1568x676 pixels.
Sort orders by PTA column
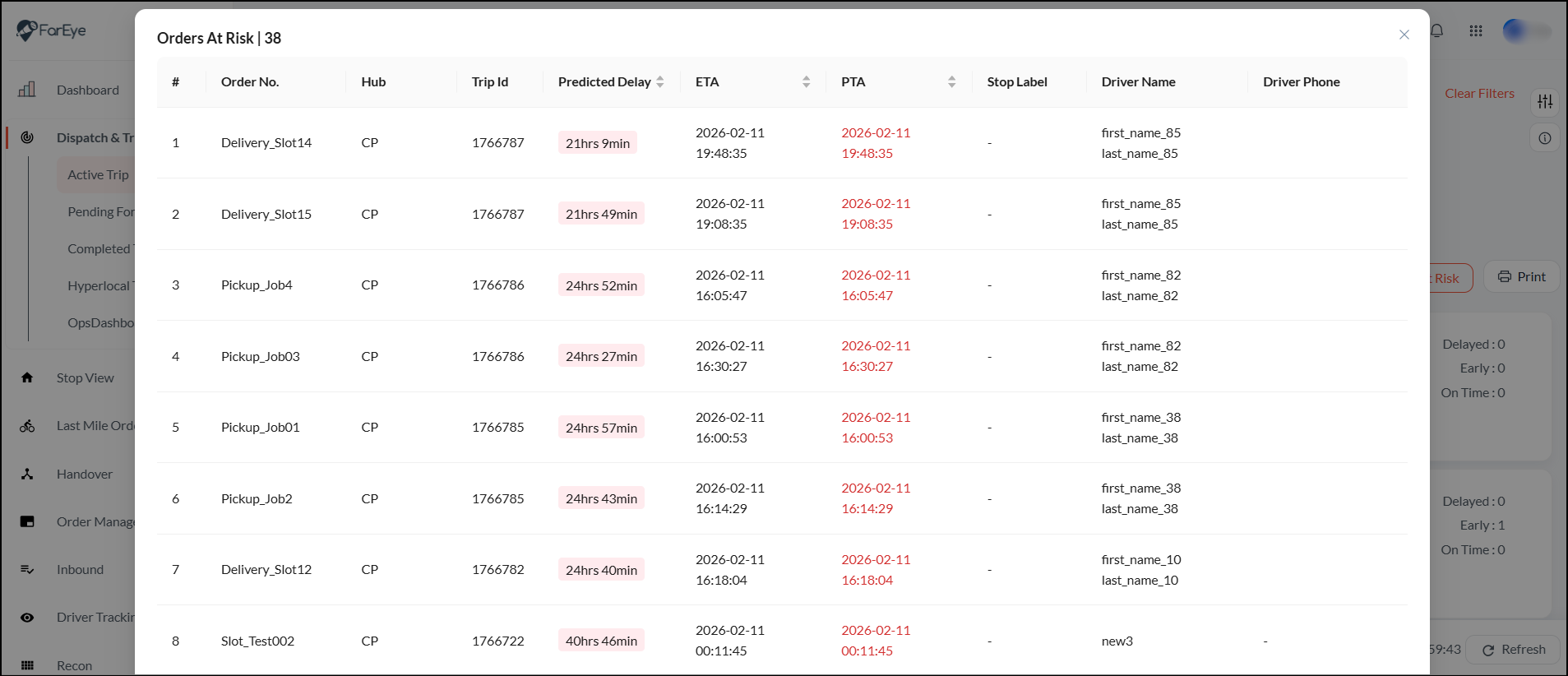click(x=951, y=82)
